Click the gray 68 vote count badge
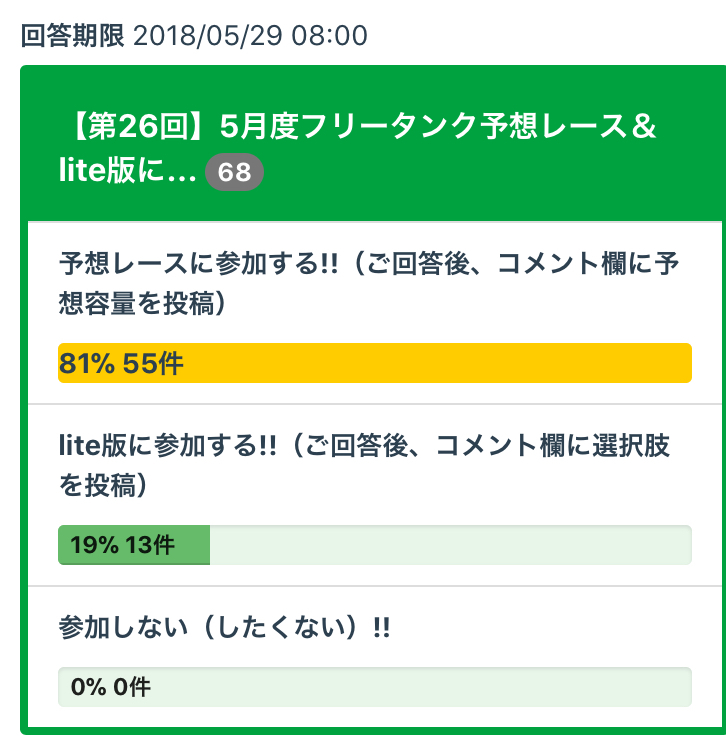Image resolution: width=726 pixels, height=753 pixels. tap(234, 173)
